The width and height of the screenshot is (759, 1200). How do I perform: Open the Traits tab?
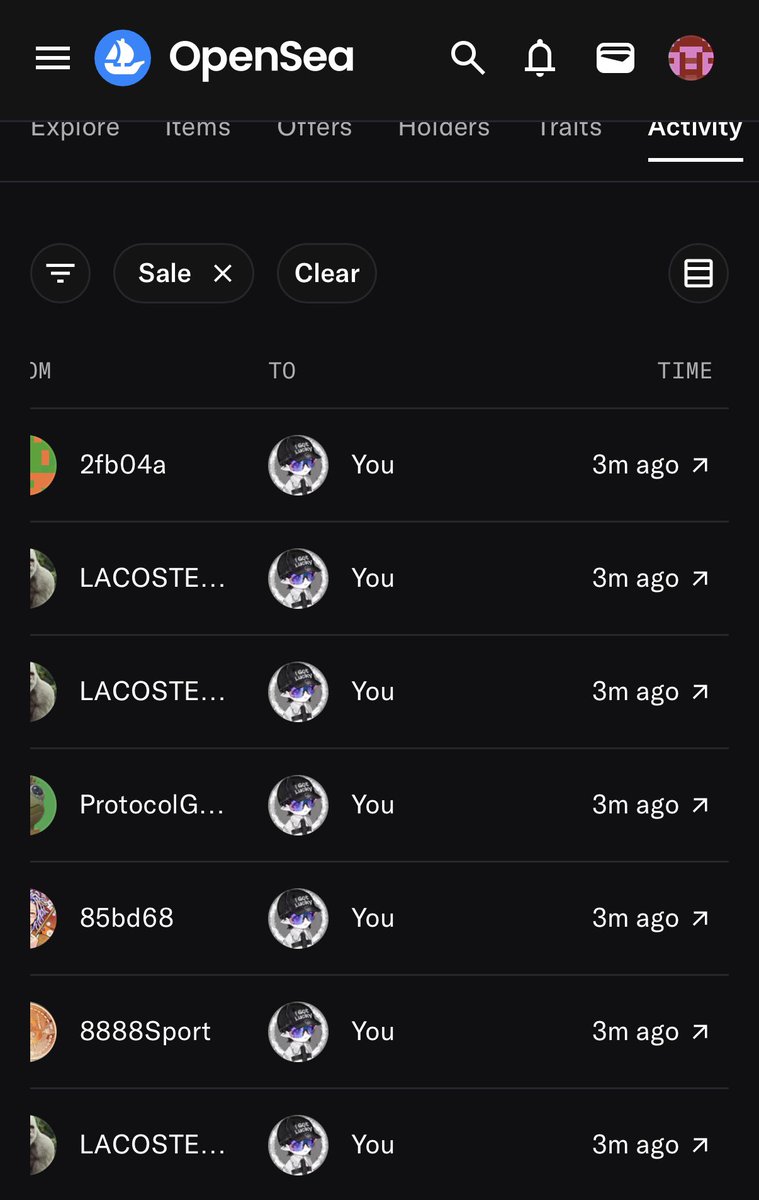[x=569, y=128]
